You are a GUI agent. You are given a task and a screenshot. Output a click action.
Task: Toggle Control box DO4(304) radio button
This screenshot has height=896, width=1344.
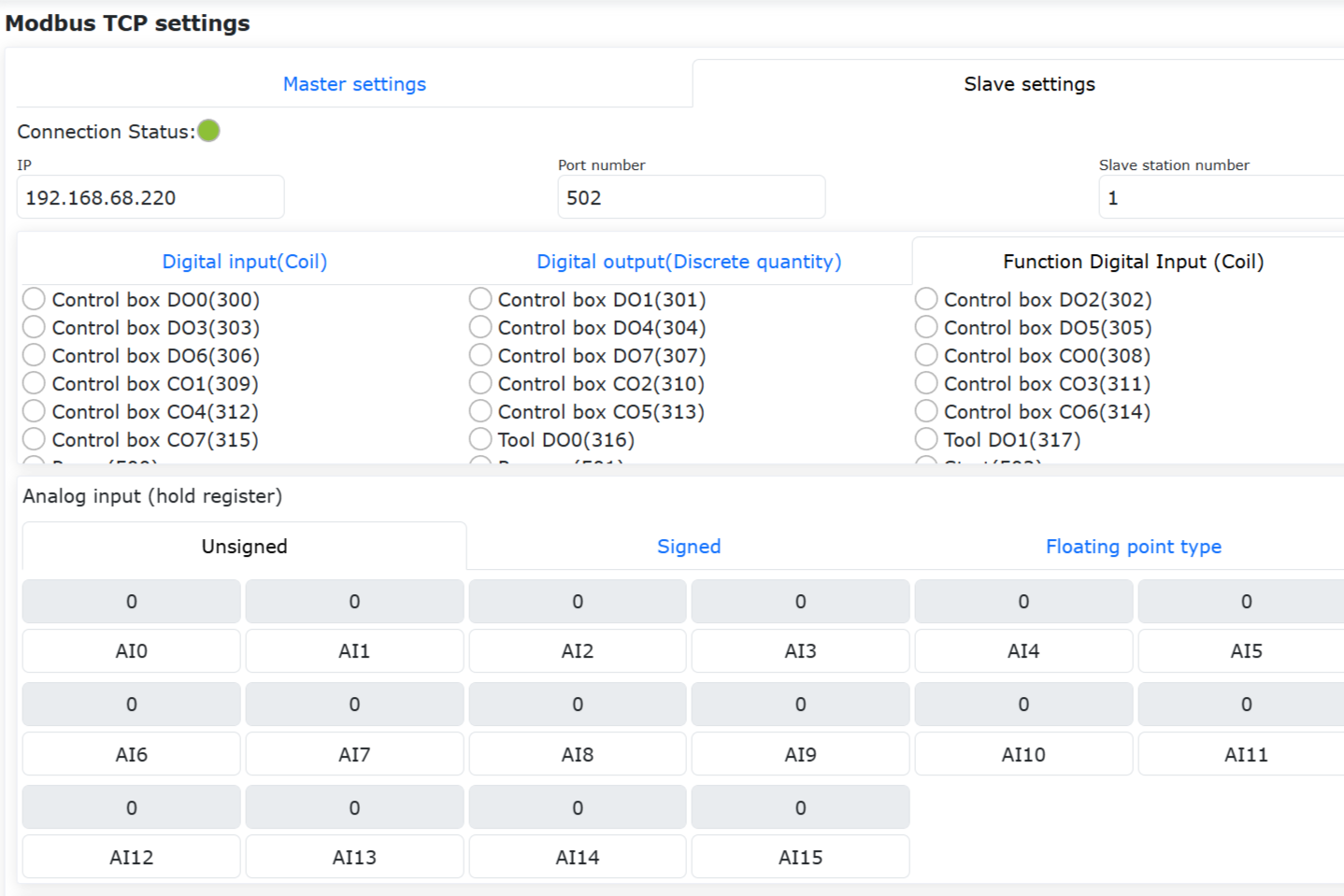tap(480, 327)
